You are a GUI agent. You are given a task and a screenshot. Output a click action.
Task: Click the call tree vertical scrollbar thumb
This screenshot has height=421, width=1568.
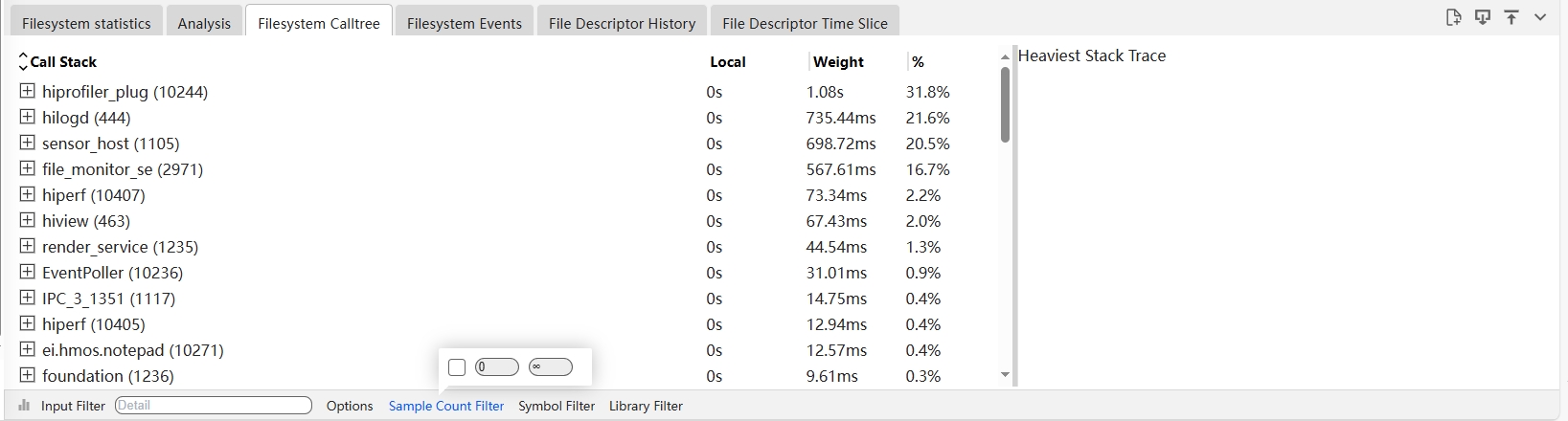[1005, 105]
